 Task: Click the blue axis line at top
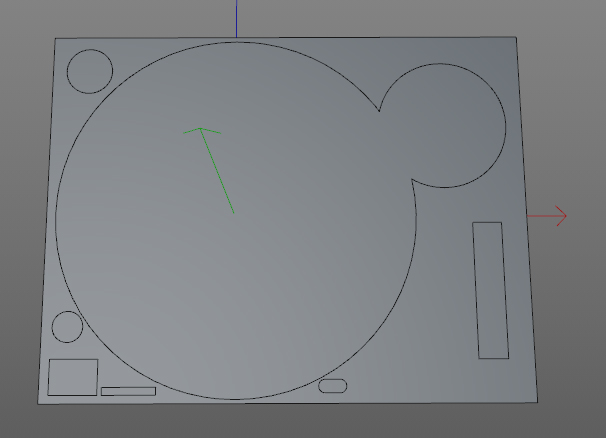point(237,19)
